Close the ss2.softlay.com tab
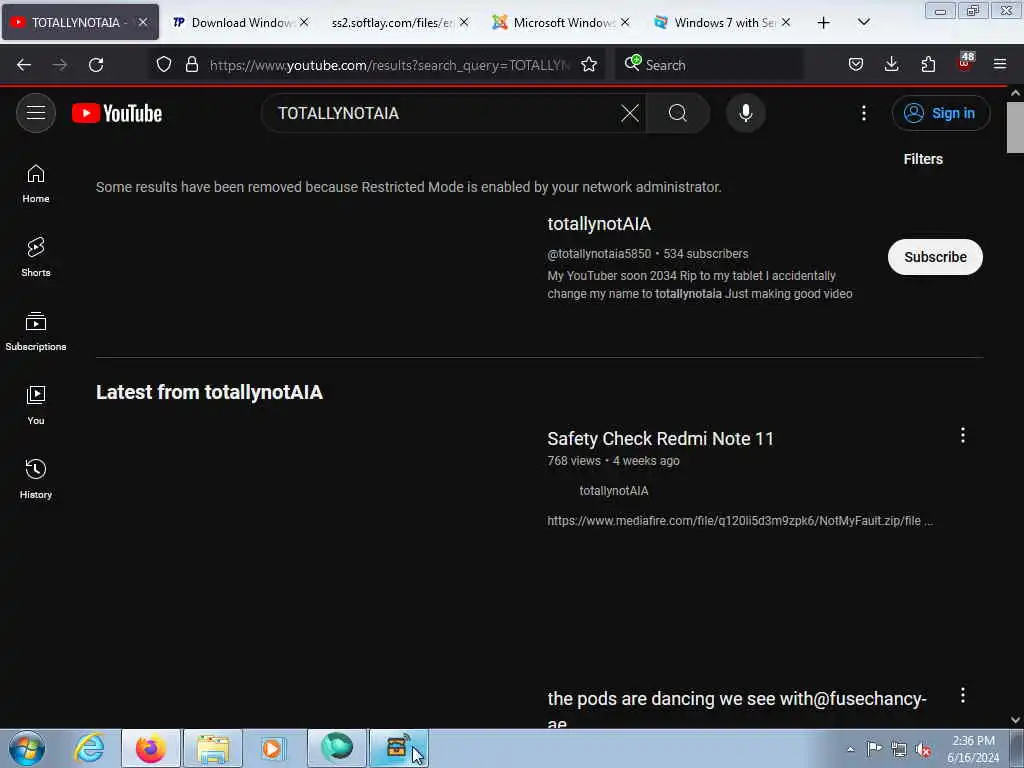 click(x=464, y=22)
